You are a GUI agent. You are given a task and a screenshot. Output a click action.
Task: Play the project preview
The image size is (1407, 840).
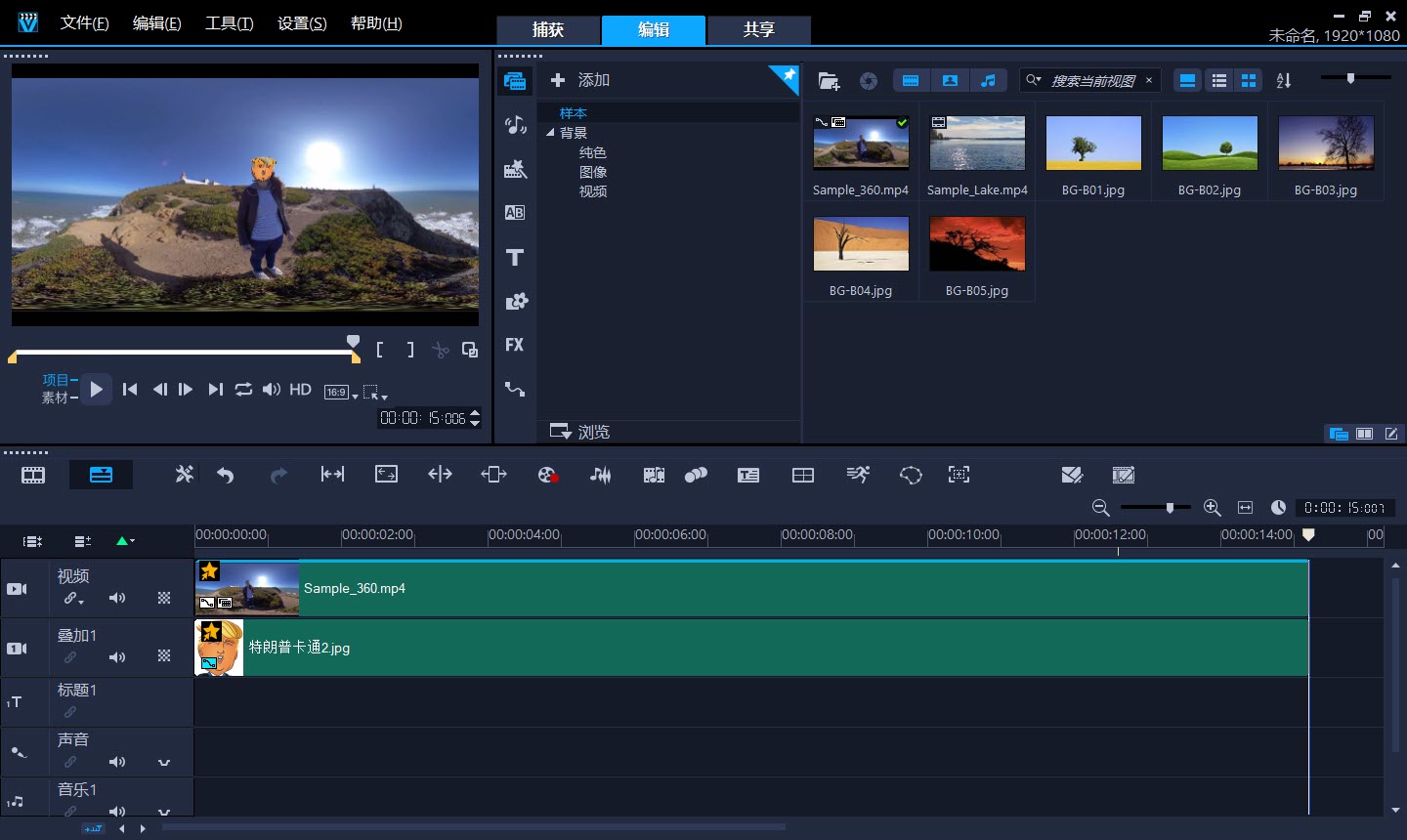pos(96,389)
